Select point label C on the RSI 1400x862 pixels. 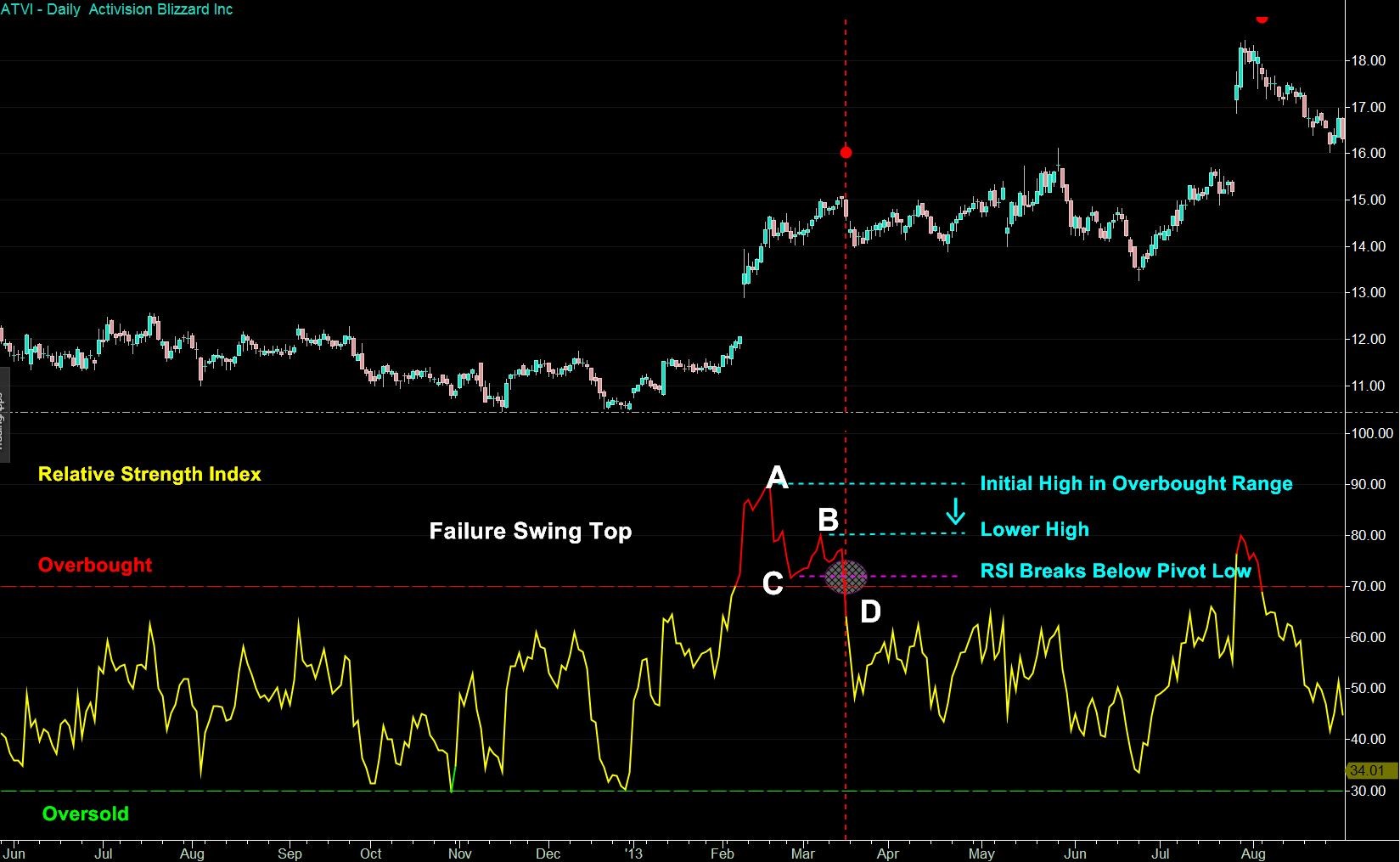[773, 583]
